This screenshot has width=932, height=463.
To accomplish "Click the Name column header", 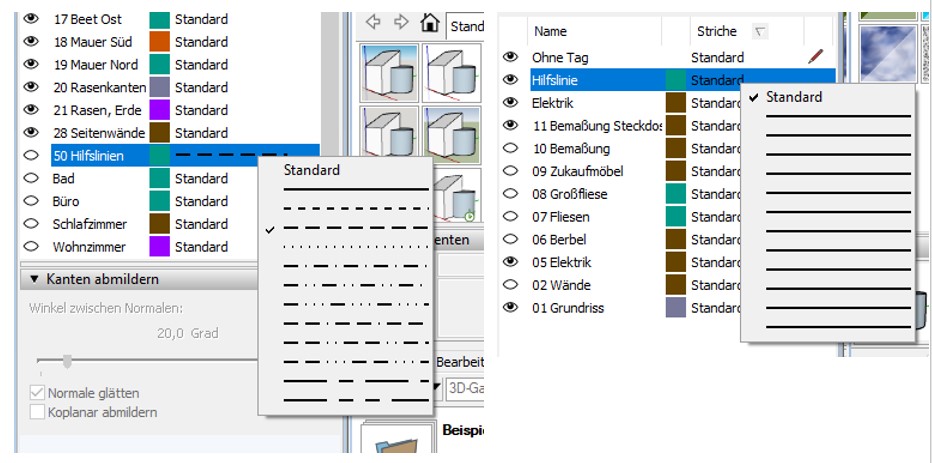I will point(550,31).
